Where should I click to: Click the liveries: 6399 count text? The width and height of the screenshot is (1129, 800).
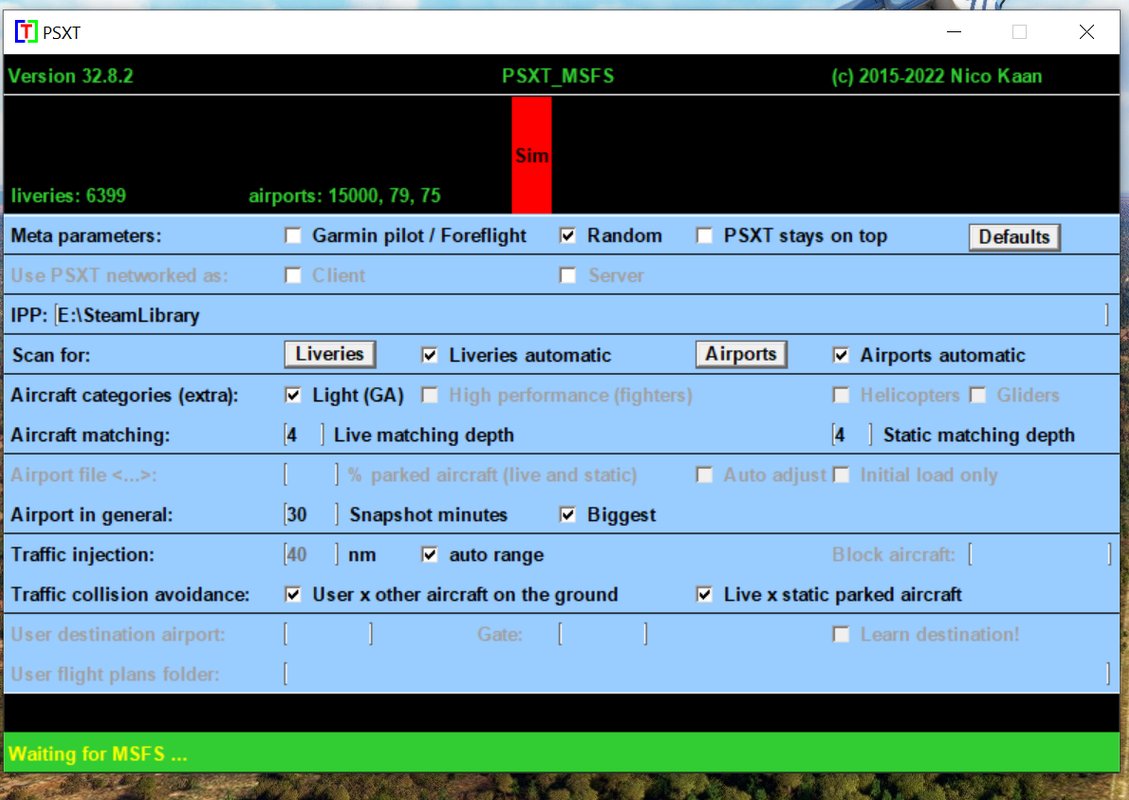coord(68,196)
